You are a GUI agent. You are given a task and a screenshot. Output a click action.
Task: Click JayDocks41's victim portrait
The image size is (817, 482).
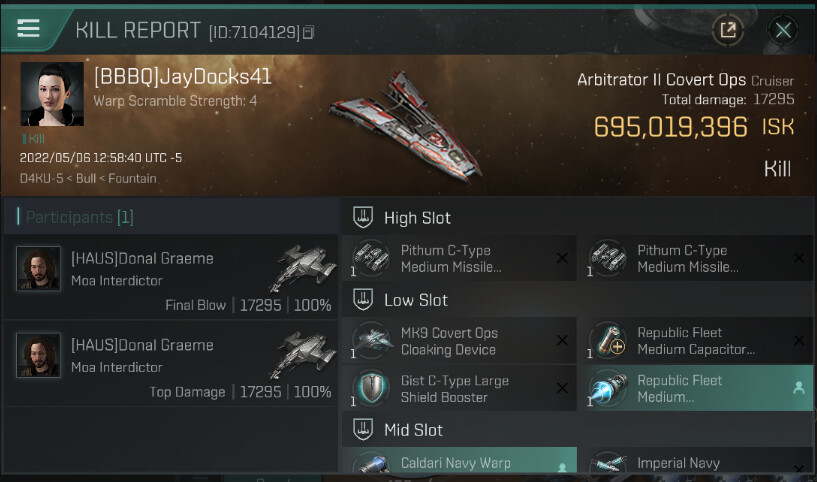coord(52,94)
